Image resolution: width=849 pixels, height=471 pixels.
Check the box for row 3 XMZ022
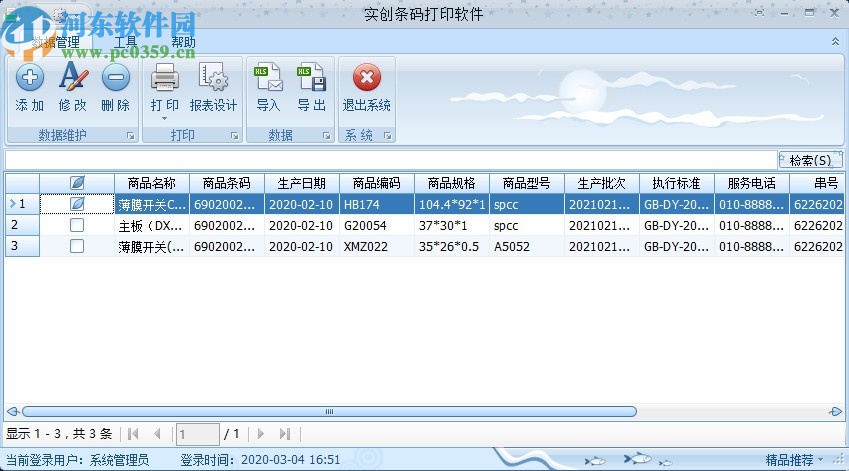[x=77, y=246]
